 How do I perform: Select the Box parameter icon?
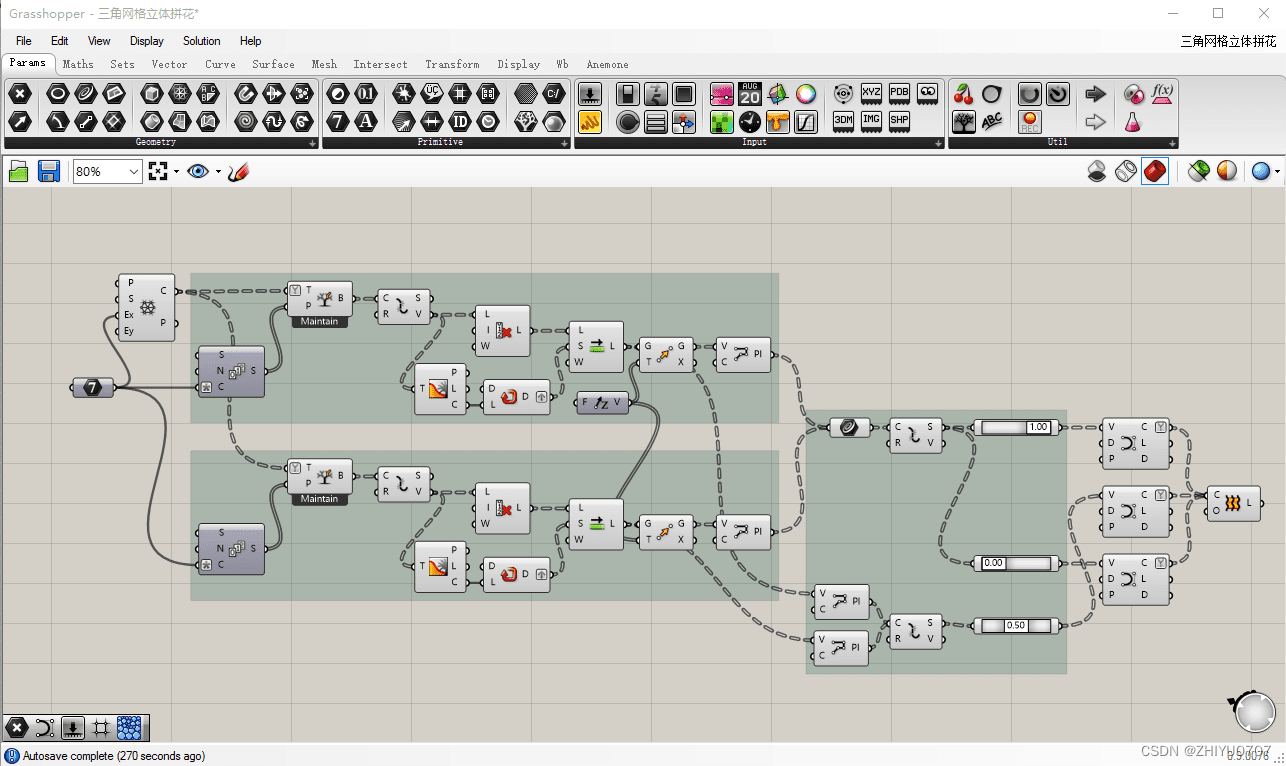tap(151, 94)
